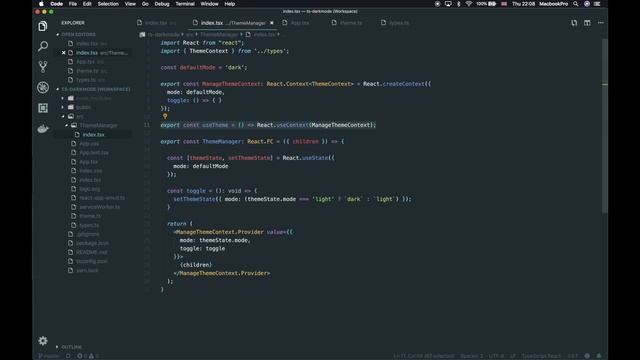Screen dimensions: 640x360
Task: Open the errors and warnings count in the status bar
Action: point(88,356)
